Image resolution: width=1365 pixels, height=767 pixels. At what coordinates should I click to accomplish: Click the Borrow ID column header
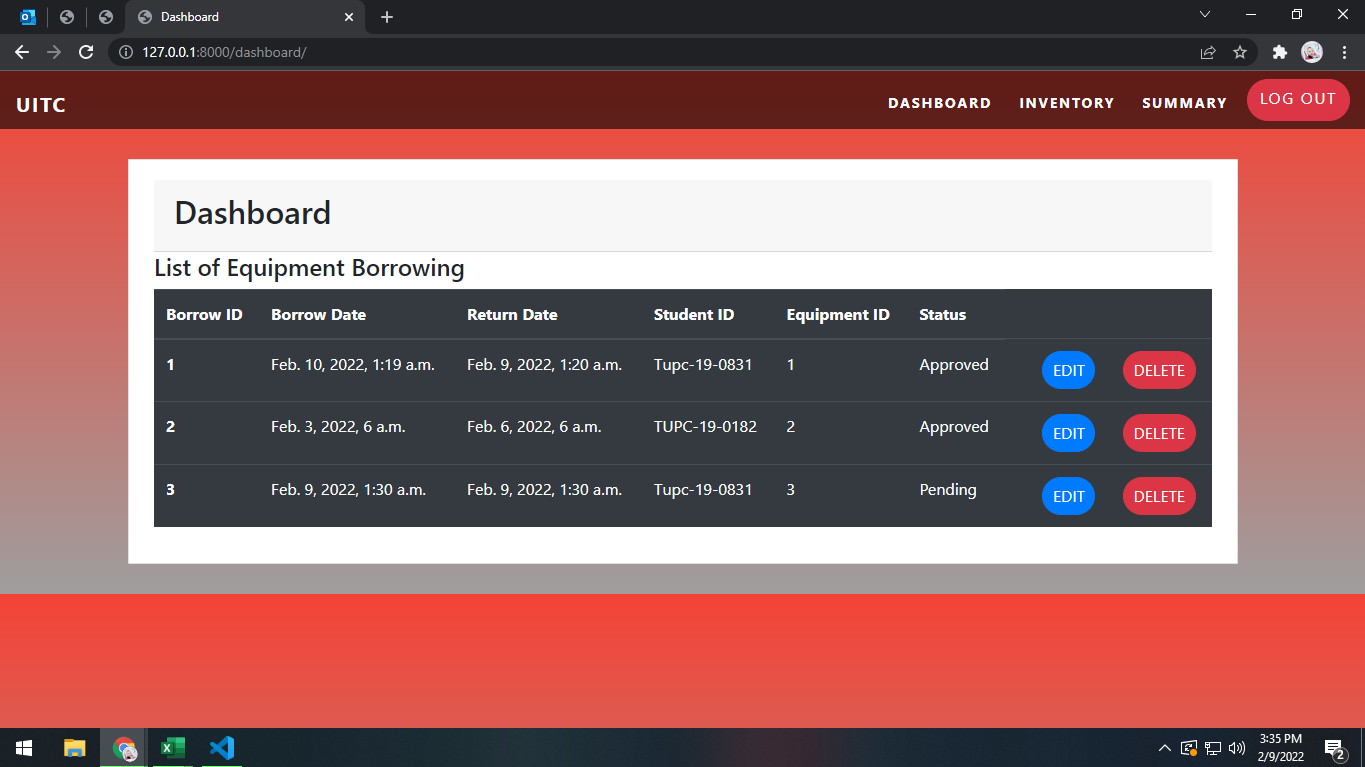click(x=204, y=314)
